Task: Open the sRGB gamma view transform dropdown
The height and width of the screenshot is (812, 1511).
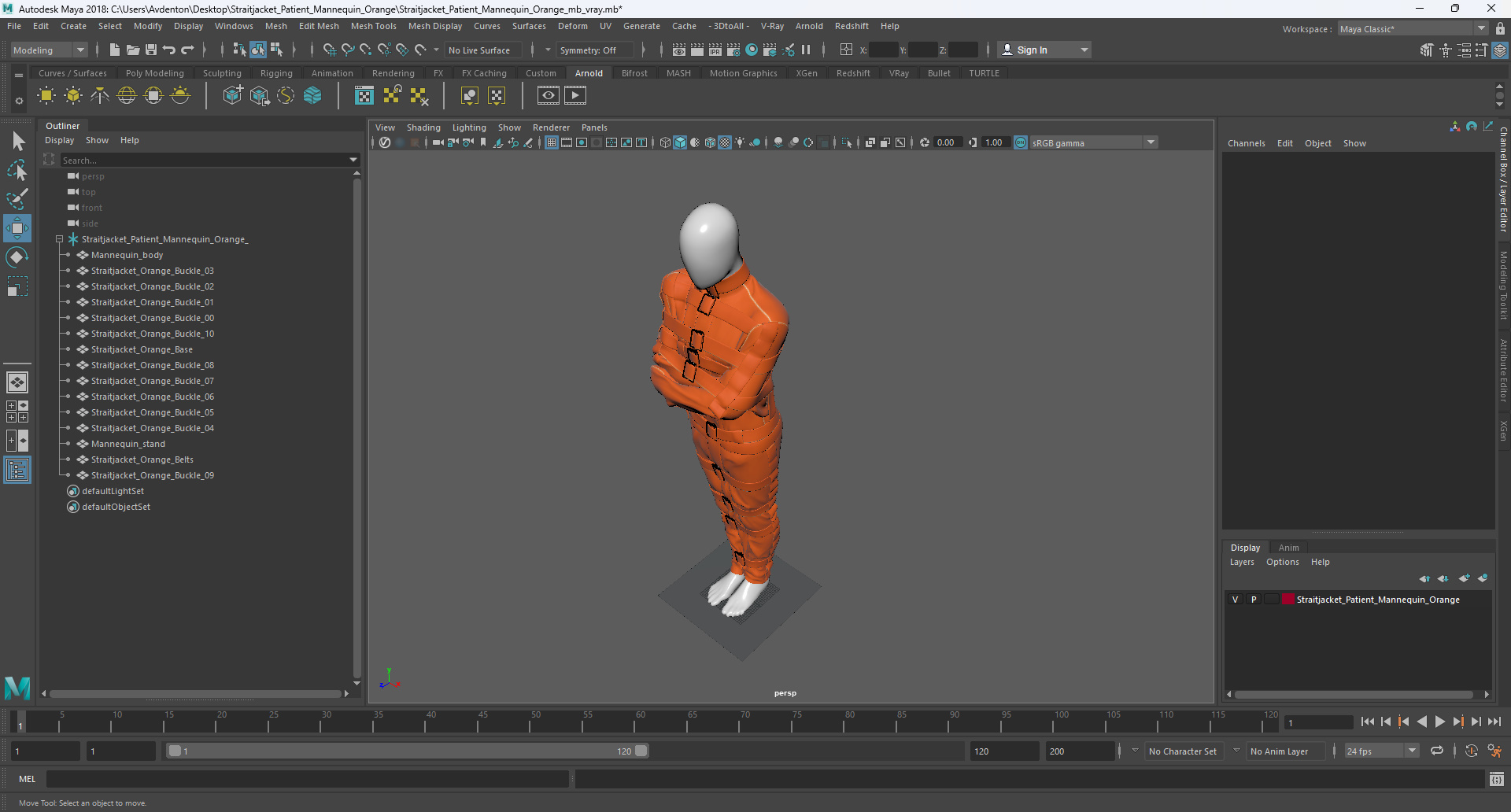Action: click(x=1151, y=142)
